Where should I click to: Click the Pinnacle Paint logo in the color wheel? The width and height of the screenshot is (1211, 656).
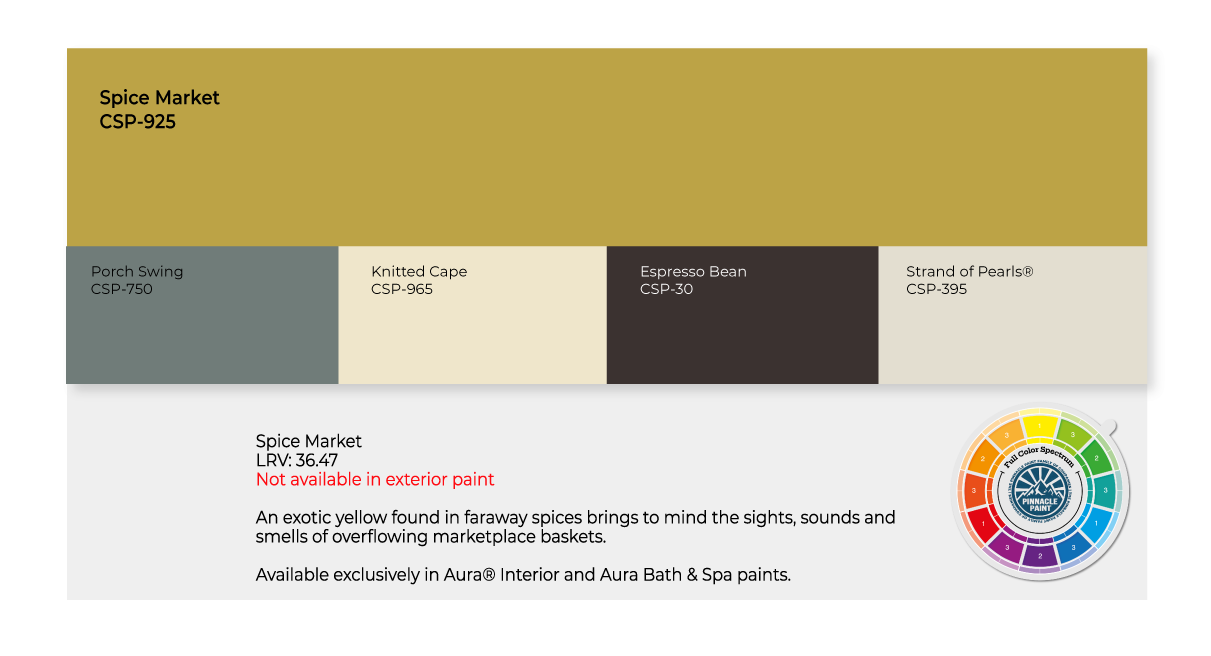[1038, 489]
